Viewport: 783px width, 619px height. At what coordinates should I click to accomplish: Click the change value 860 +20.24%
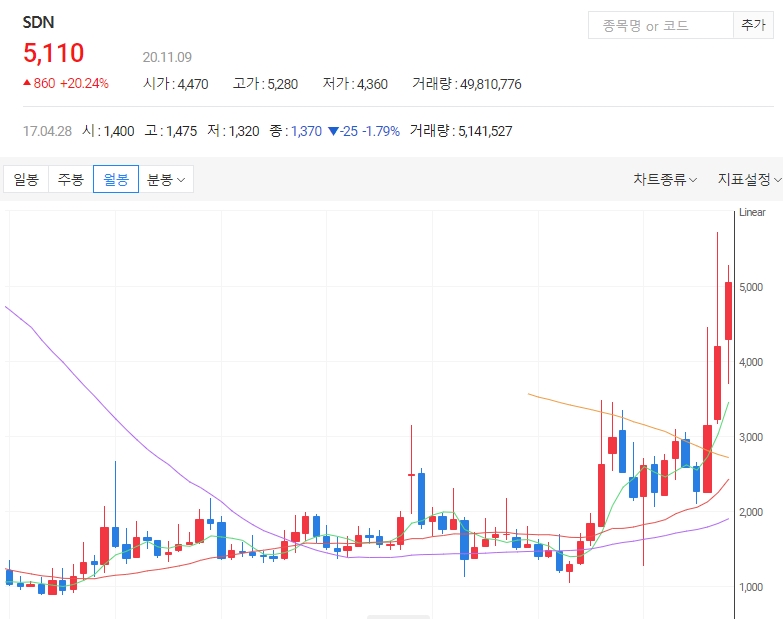(66, 83)
